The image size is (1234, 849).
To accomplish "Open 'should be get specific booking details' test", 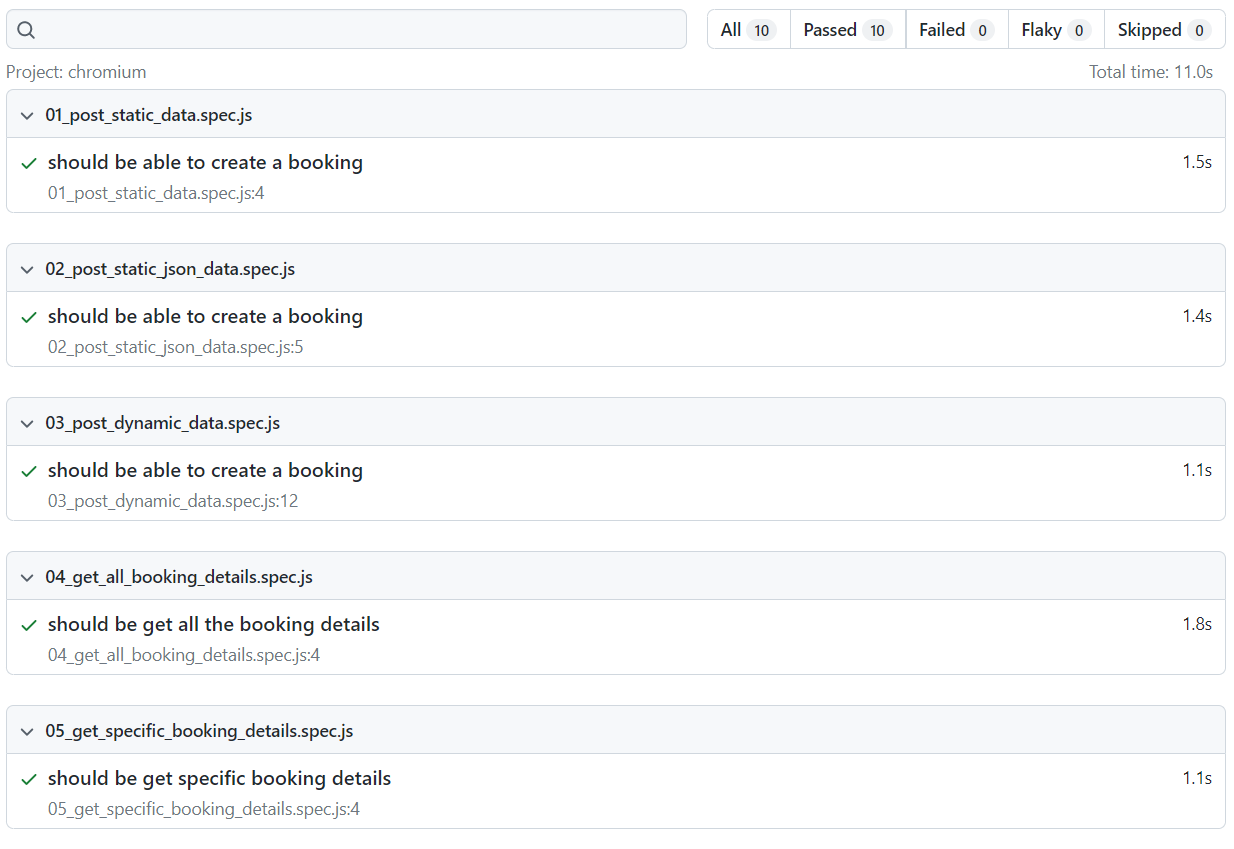I will click(219, 779).
